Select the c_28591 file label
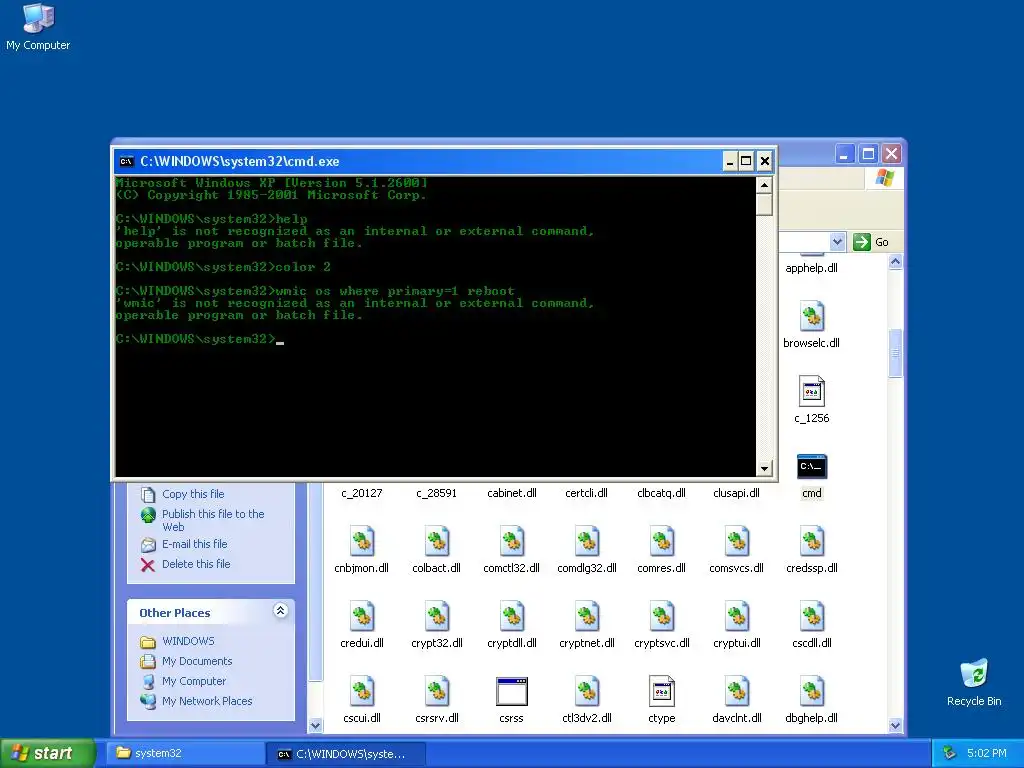The height and width of the screenshot is (768, 1024). point(436,493)
